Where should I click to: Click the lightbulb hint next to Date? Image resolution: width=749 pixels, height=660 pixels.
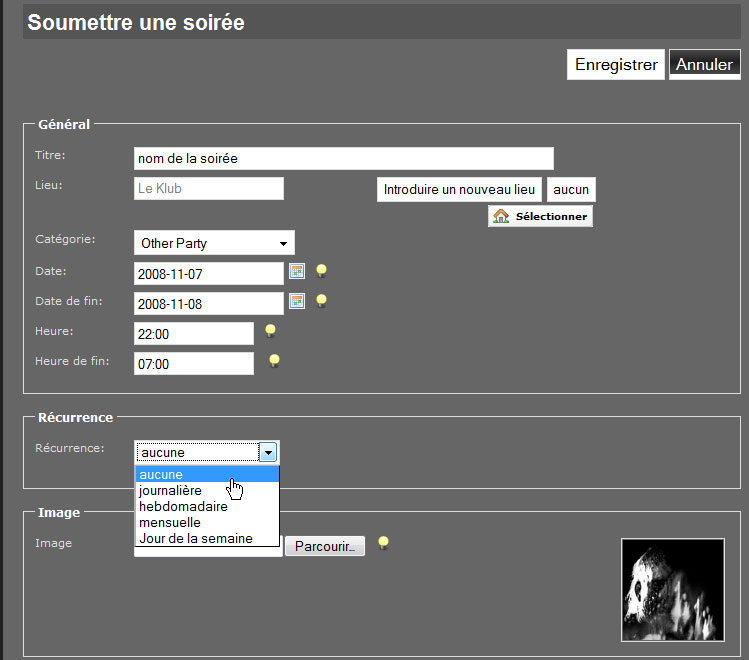point(321,271)
